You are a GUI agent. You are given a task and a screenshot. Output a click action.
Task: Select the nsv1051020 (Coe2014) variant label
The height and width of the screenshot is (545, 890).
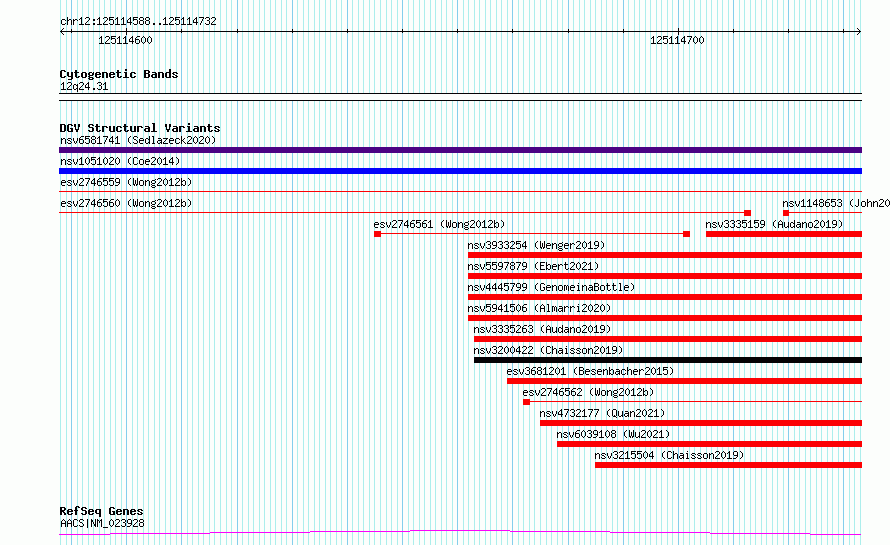pos(120,161)
